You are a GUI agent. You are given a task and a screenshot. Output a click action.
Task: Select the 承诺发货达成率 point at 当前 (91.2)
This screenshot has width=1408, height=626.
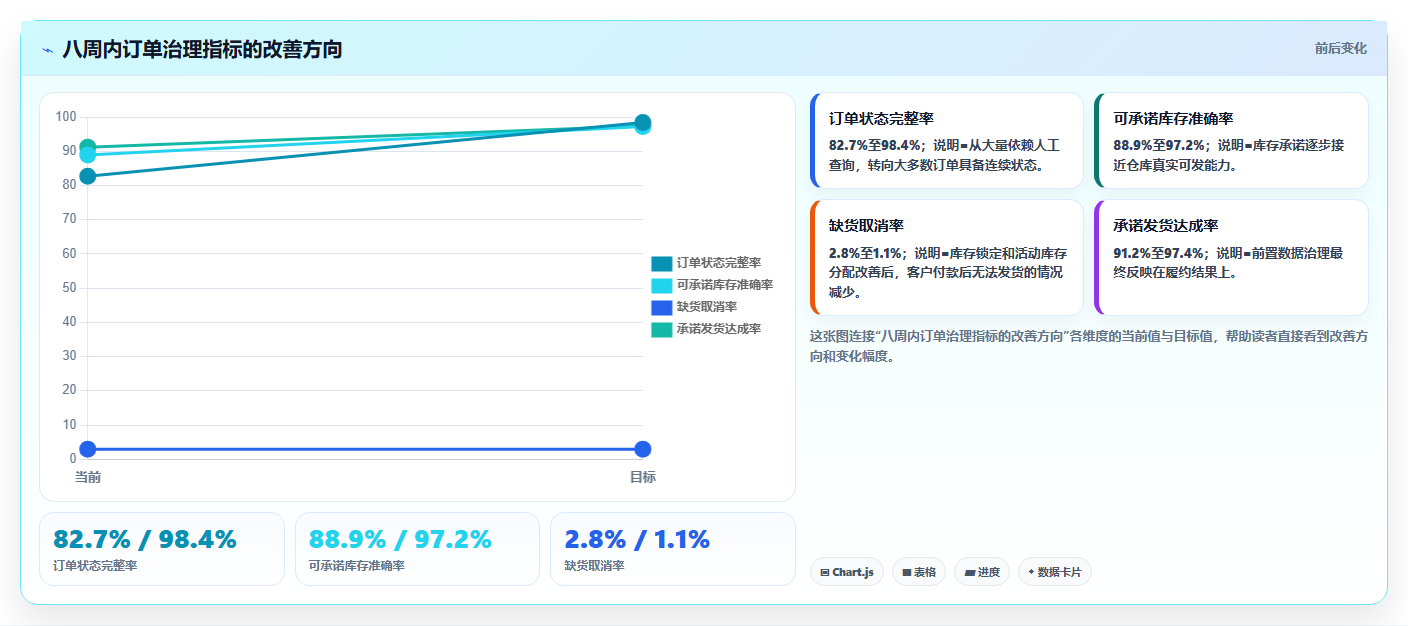click(88, 147)
